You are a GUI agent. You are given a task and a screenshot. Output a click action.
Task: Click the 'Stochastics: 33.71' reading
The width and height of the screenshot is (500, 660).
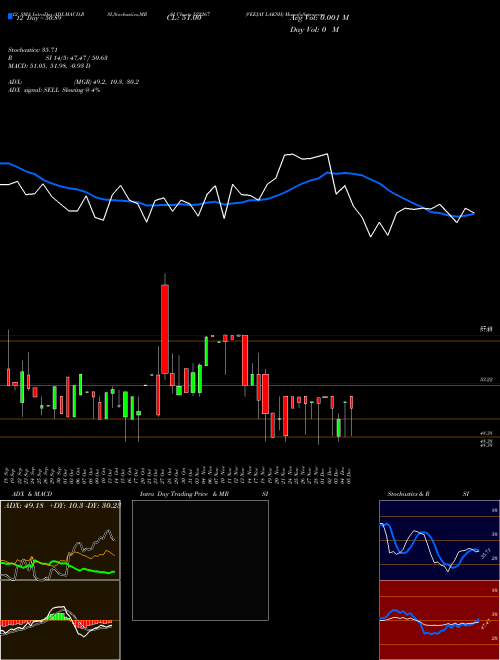click(33, 50)
